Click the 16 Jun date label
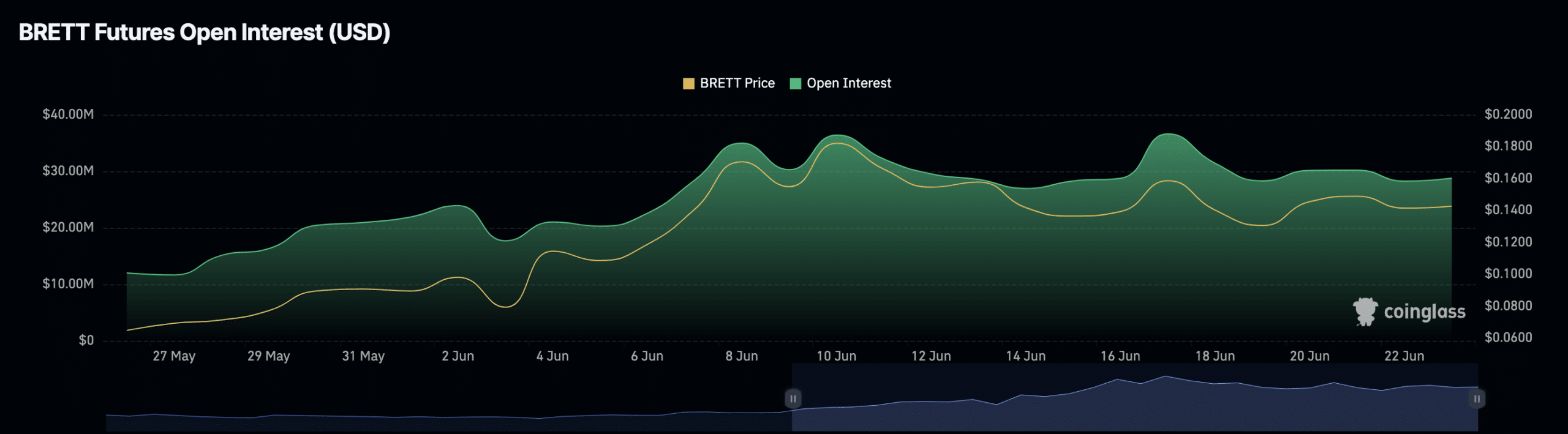 tap(1120, 356)
